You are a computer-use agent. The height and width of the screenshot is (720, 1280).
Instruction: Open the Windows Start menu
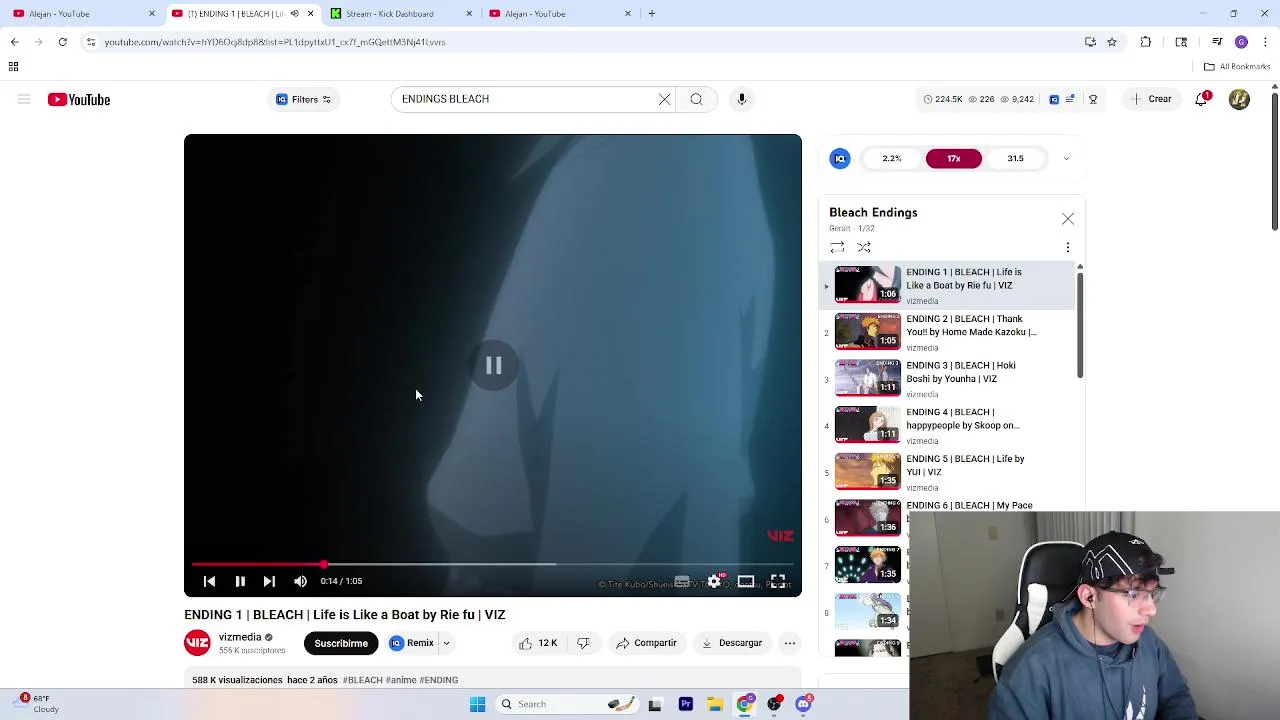tap(477, 704)
